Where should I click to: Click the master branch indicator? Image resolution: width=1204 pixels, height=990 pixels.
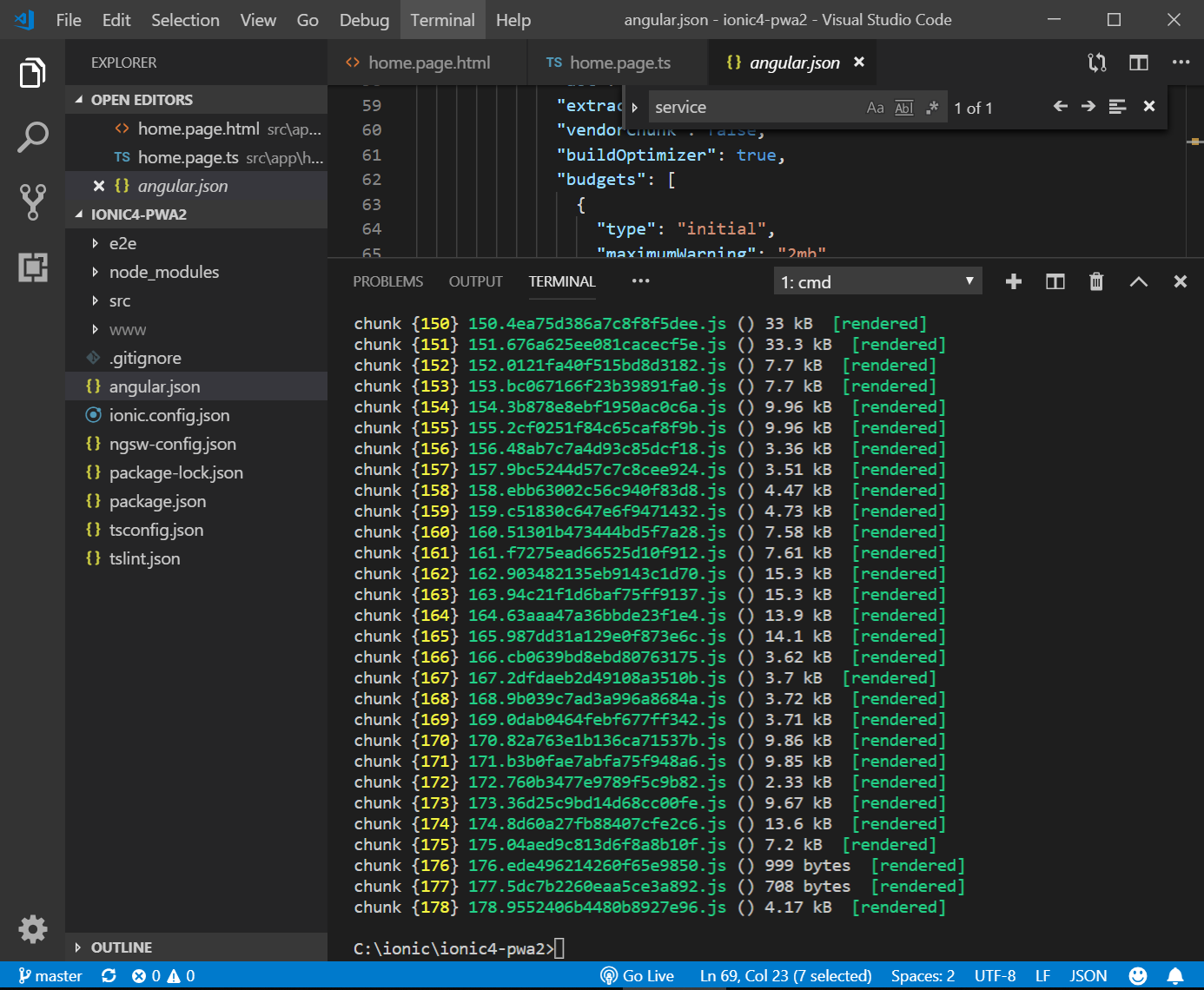pyautogui.click(x=50, y=976)
